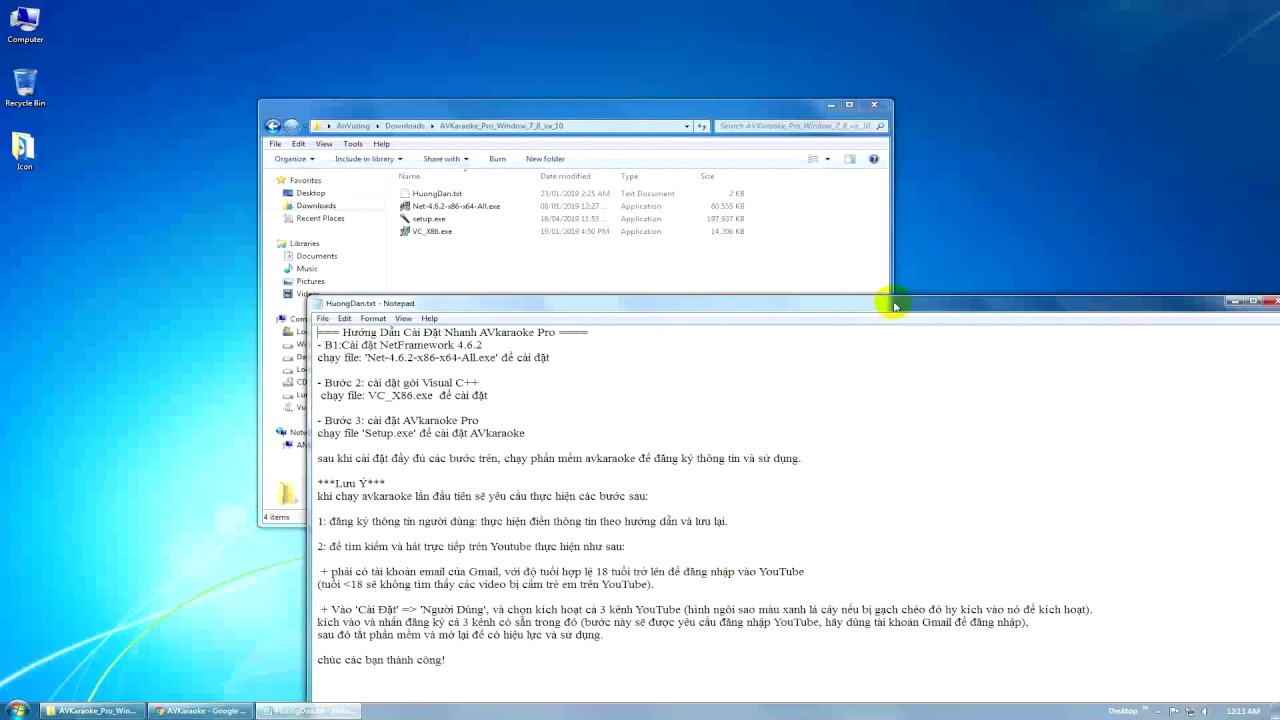Select Pictures under Libraries
1280x720 pixels.
(310, 281)
